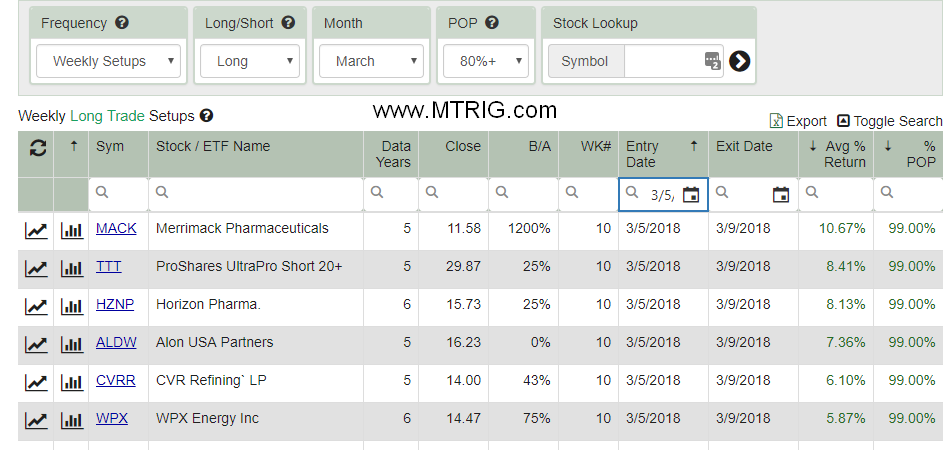Click the Sym column search filter

click(x=118, y=194)
